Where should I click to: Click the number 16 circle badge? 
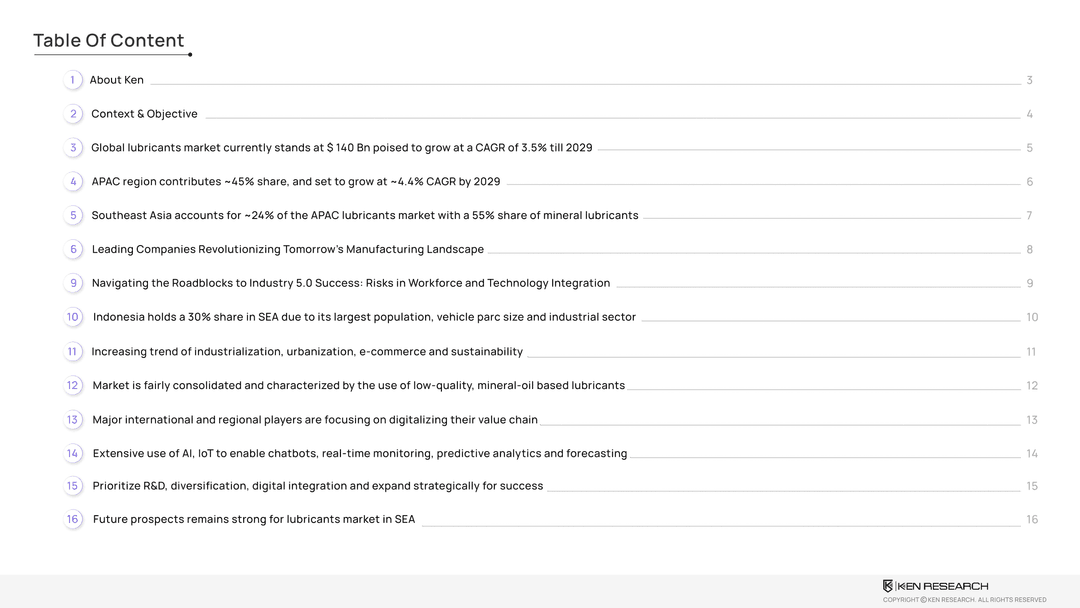[x=73, y=519]
